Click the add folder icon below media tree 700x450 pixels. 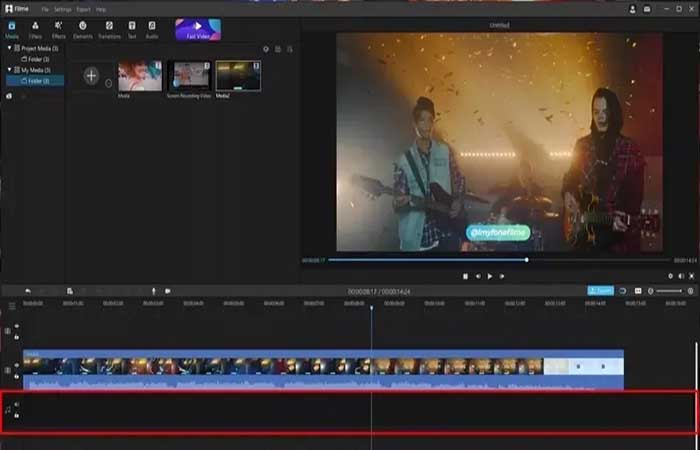9,96
